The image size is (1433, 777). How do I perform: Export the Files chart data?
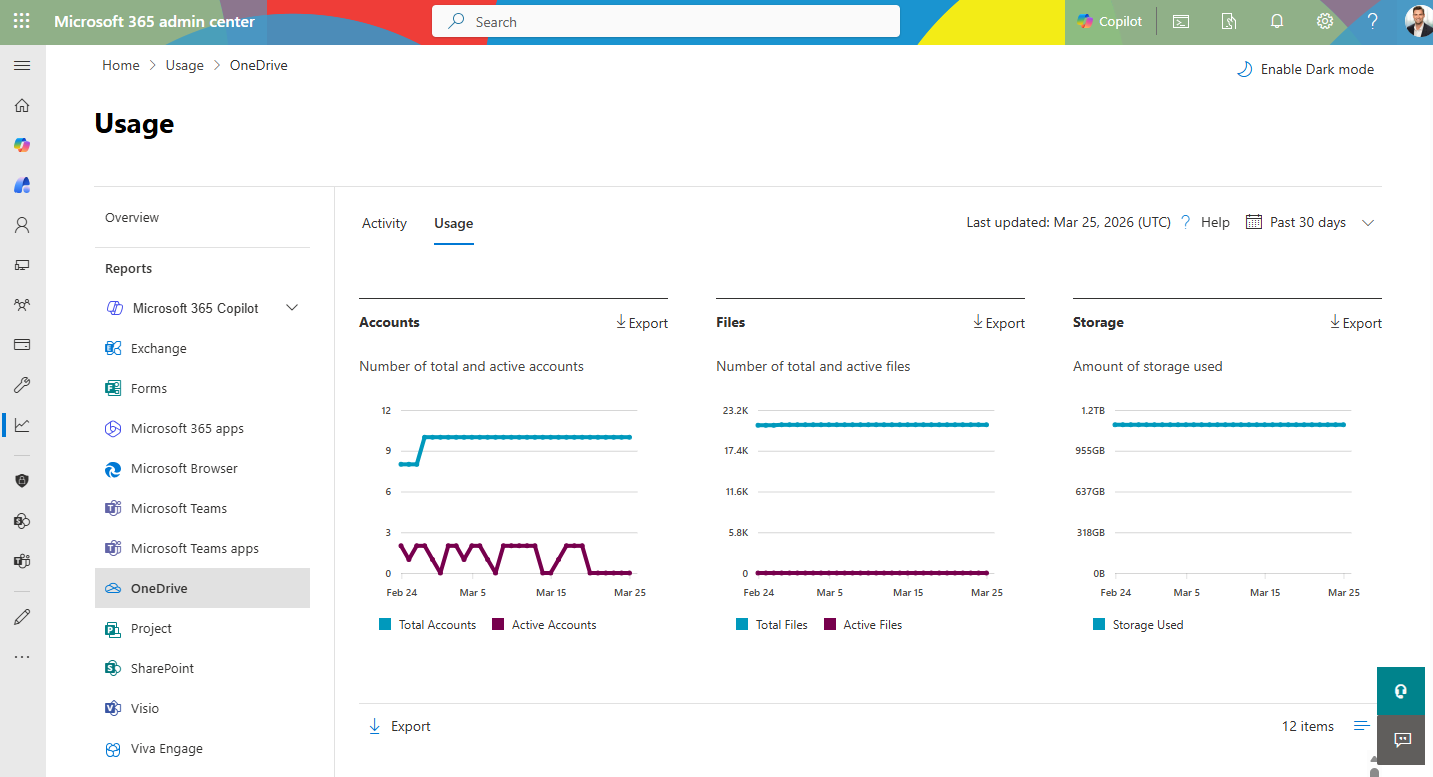(x=998, y=322)
